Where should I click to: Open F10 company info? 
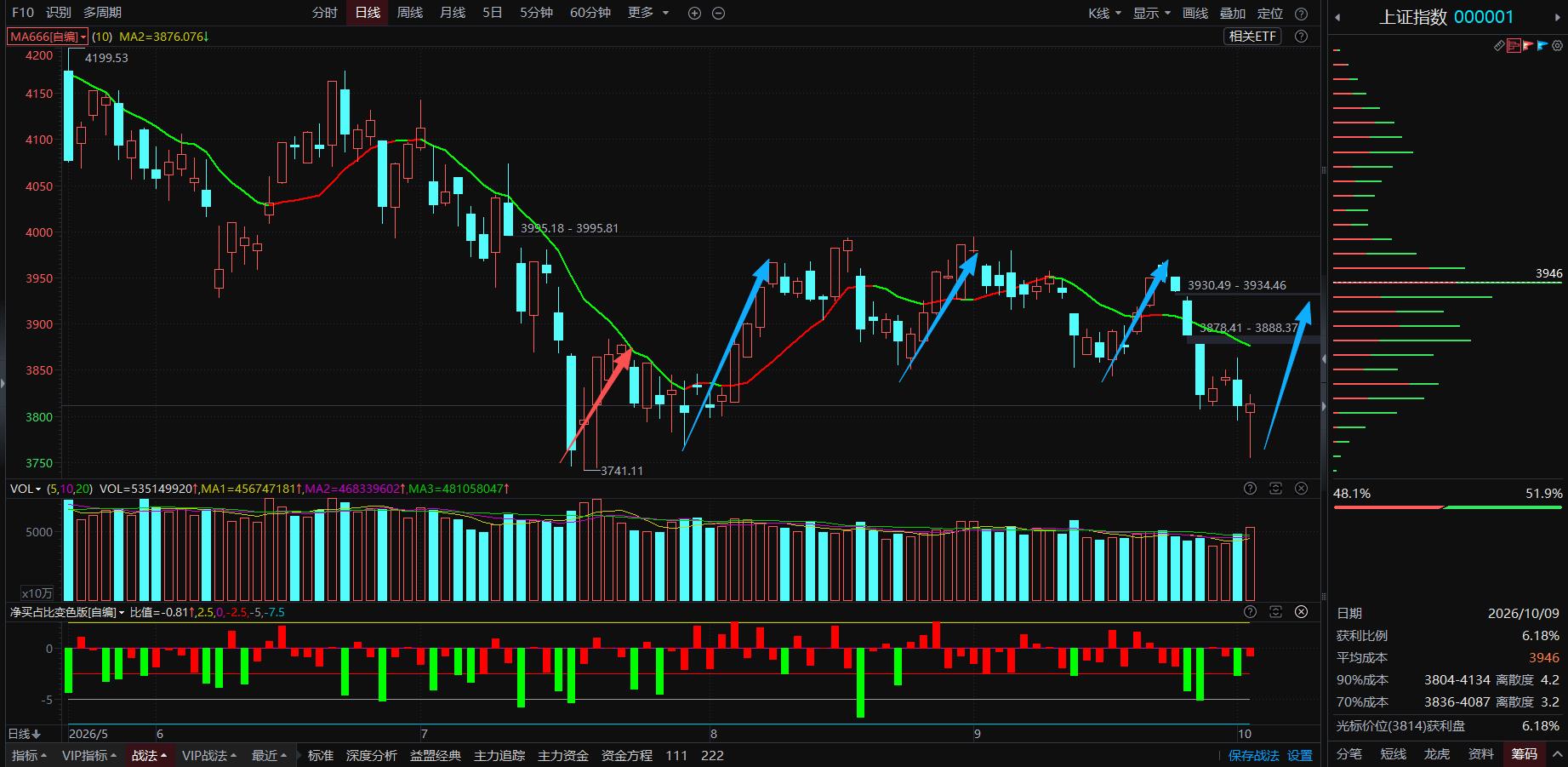click(x=23, y=13)
